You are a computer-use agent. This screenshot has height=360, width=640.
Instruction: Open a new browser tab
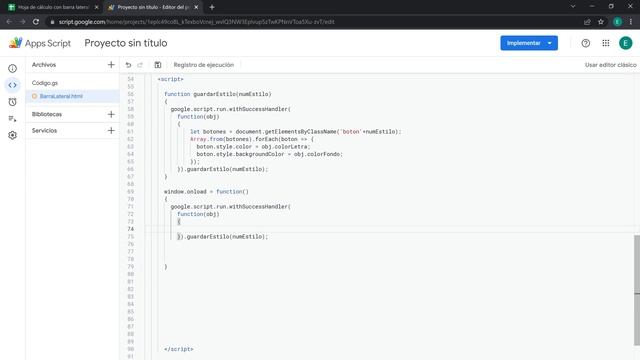click(212, 7)
